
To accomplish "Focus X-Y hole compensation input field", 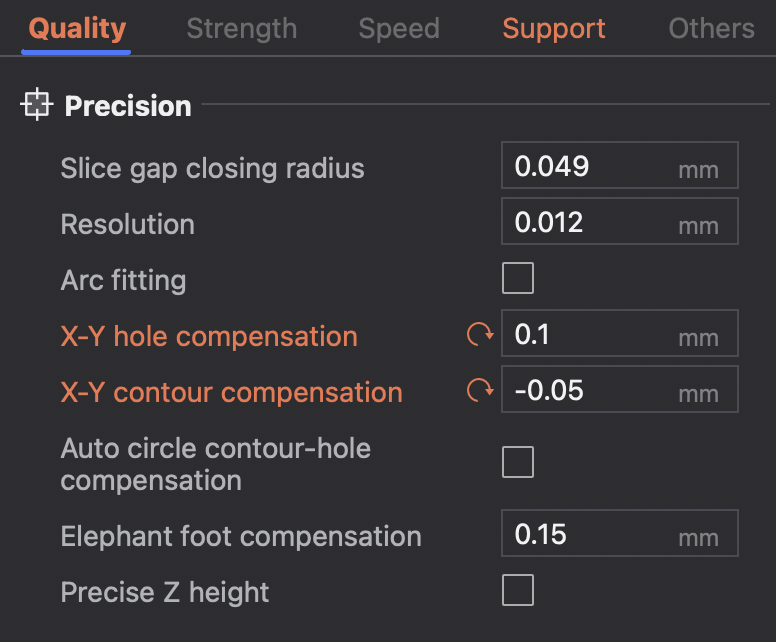I will pyautogui.click(x=590, y=335).
